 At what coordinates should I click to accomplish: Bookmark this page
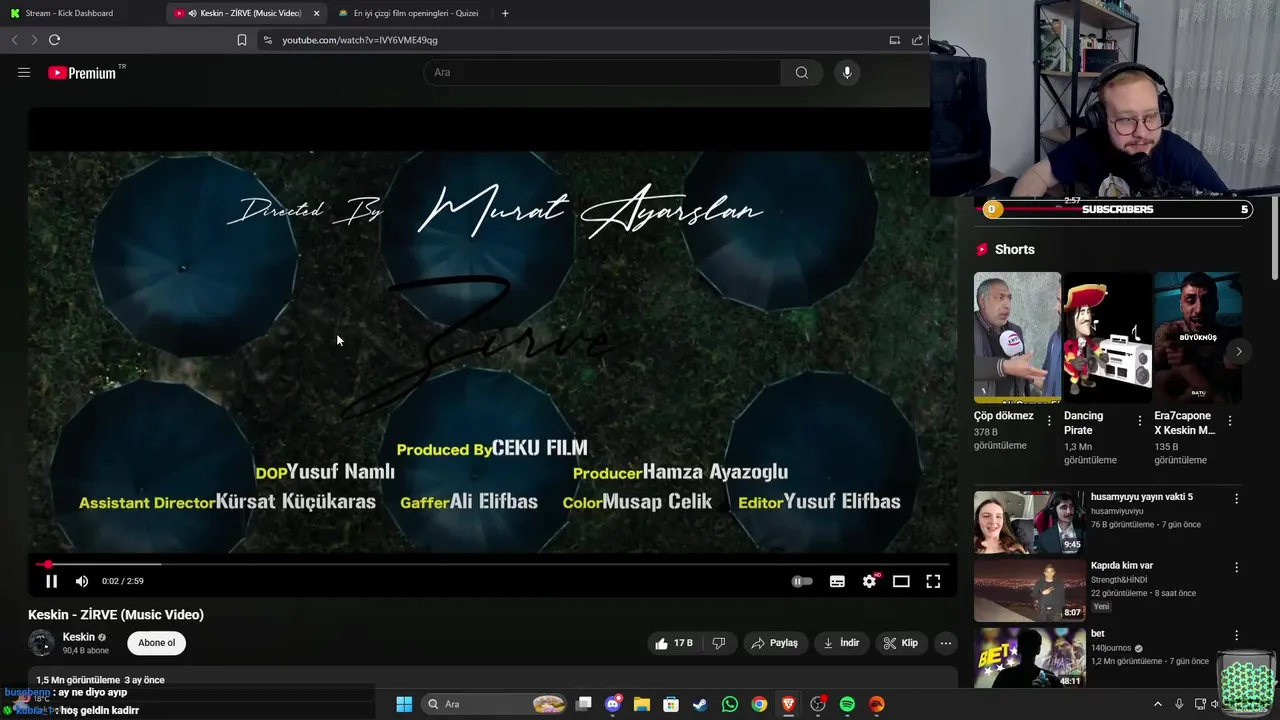coord(242,40)
